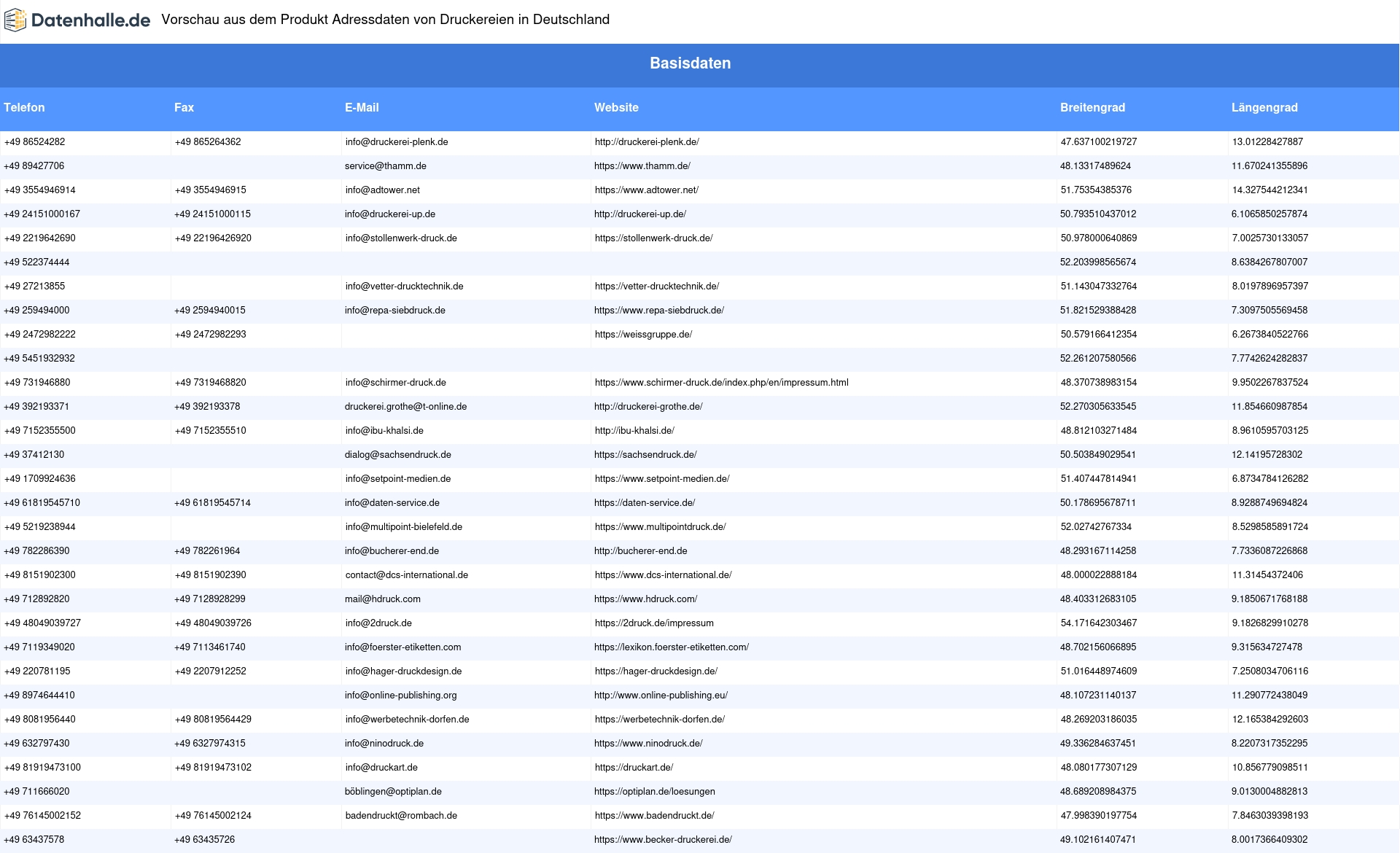This screenshot has height=853, width=1400.
Task: Select fax number +49 782261964
Action: tap(207, 551)
